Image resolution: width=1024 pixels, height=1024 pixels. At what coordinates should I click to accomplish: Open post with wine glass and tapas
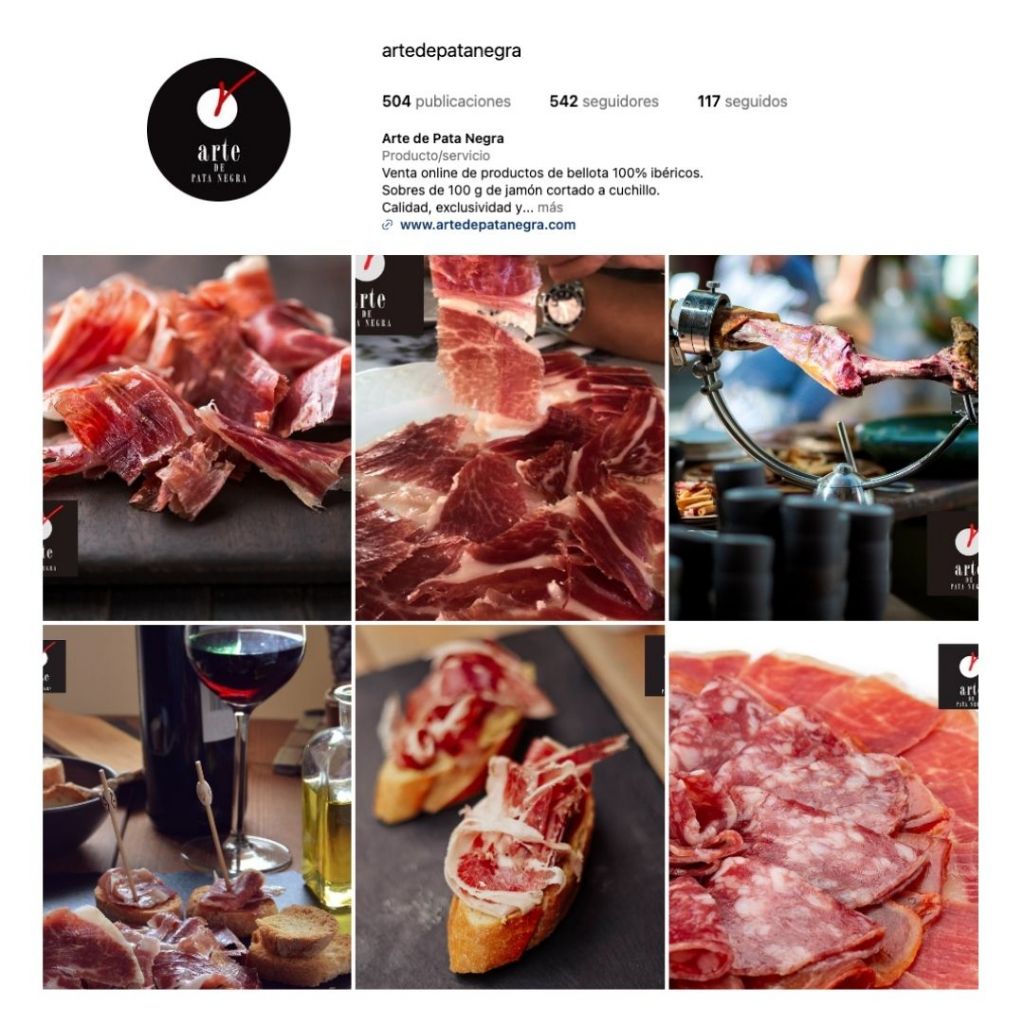197,807
